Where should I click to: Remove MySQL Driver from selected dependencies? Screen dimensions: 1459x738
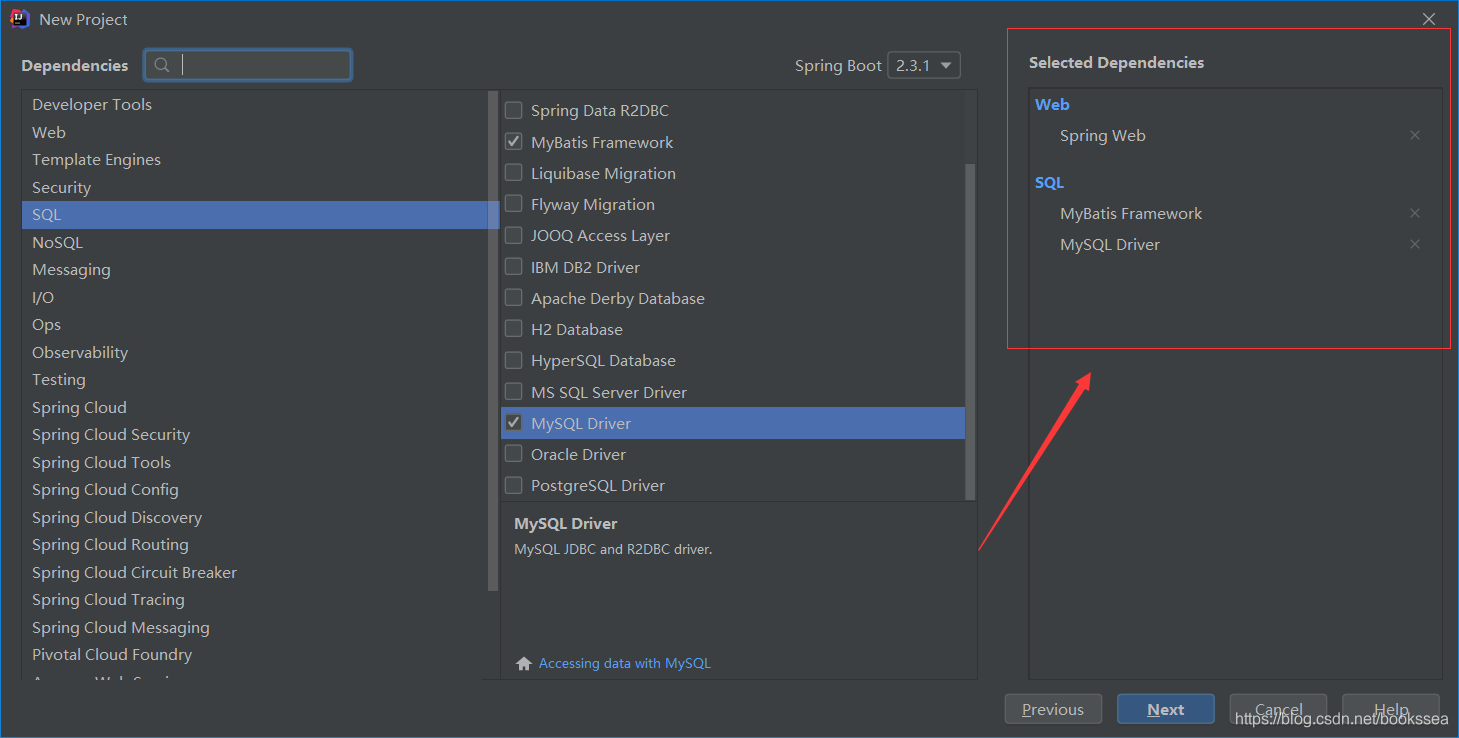click(x=1415, y=244)
